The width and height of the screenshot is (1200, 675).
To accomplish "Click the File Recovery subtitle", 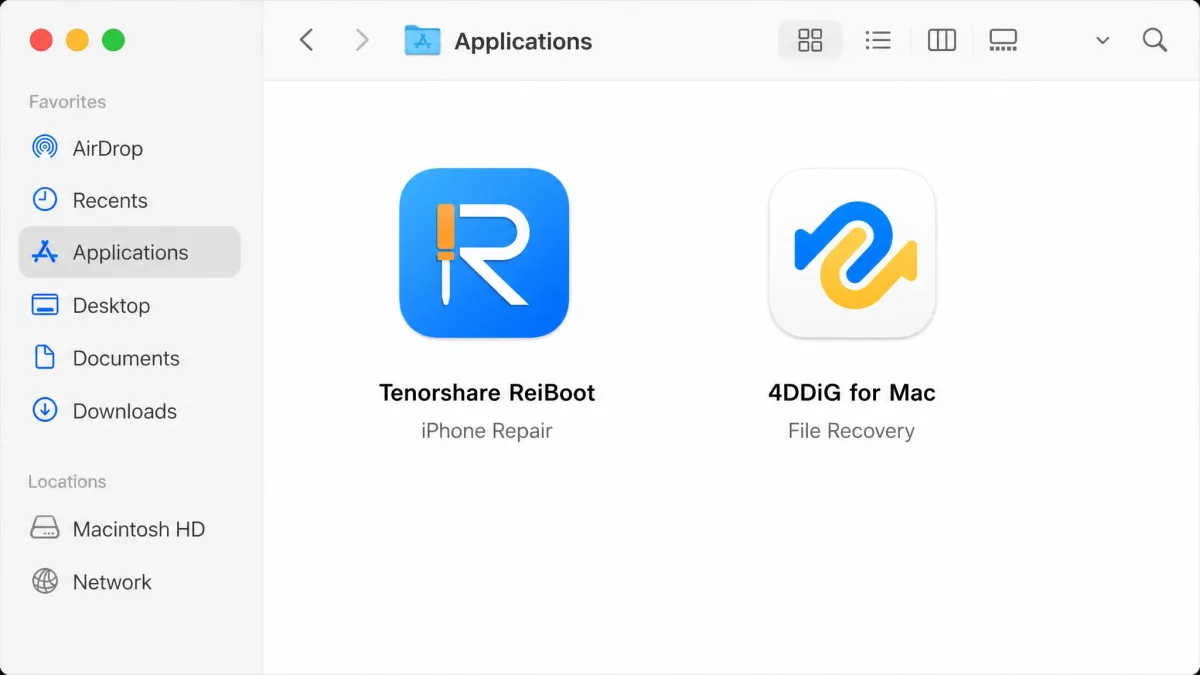I will (x=852, y=431).
